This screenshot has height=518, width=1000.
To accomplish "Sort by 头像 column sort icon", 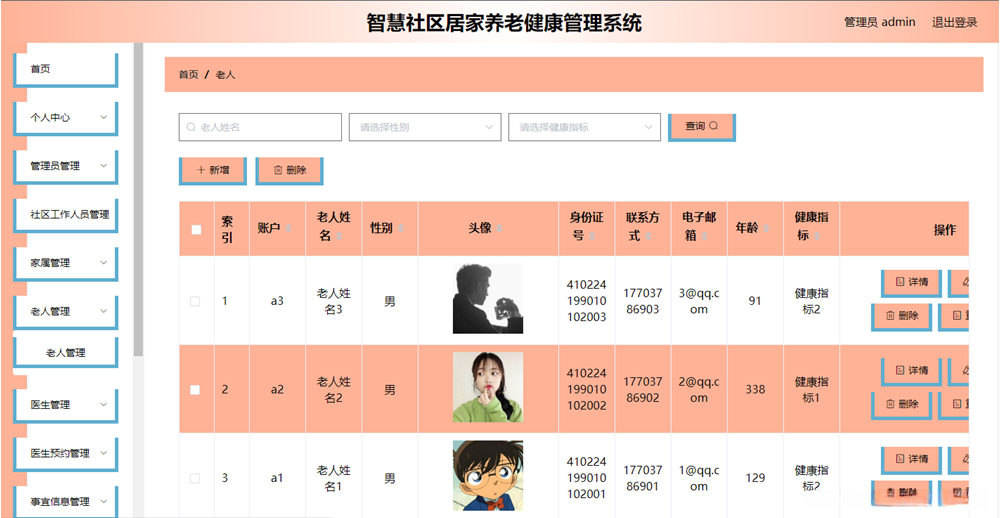I will [x=499, y=229].
